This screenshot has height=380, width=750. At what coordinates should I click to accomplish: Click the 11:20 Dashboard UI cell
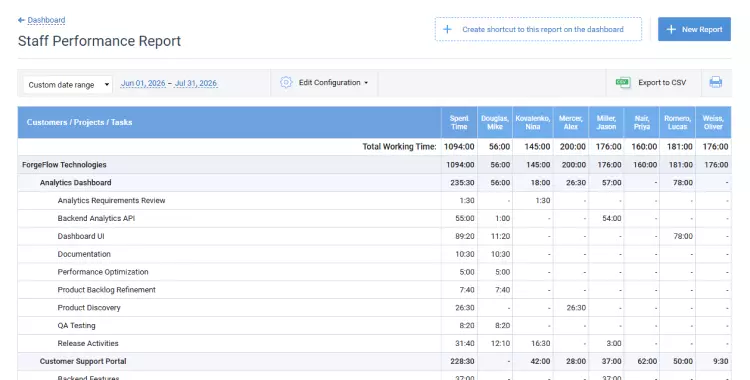click(x=500, y=236)
